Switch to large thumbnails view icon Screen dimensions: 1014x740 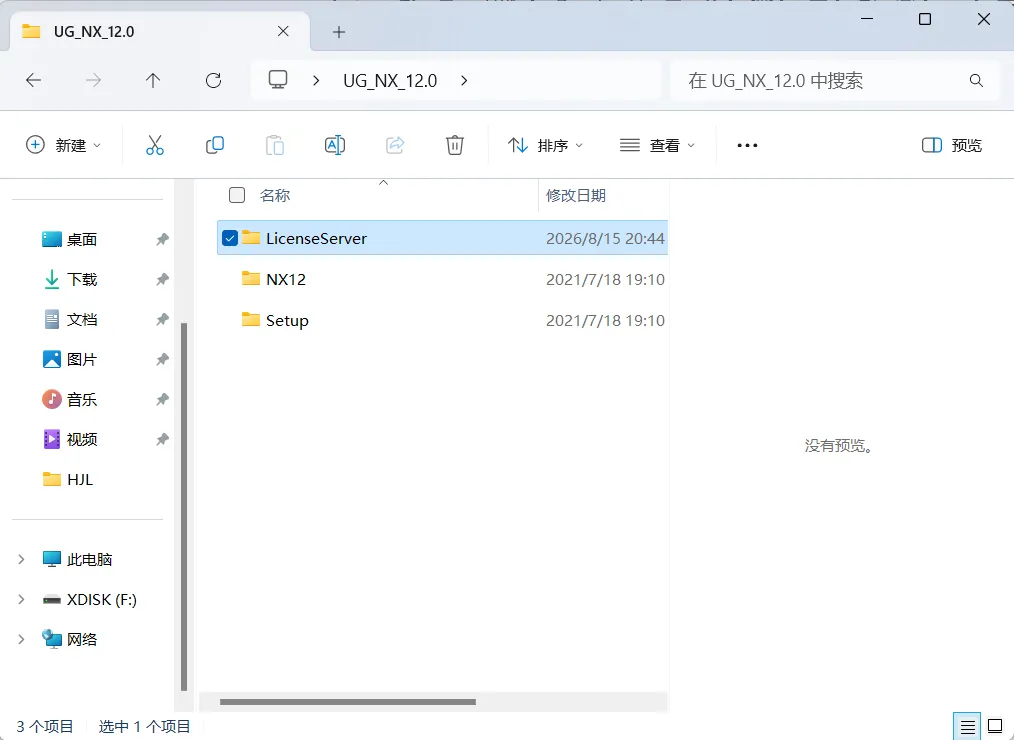tap(995, 727)
